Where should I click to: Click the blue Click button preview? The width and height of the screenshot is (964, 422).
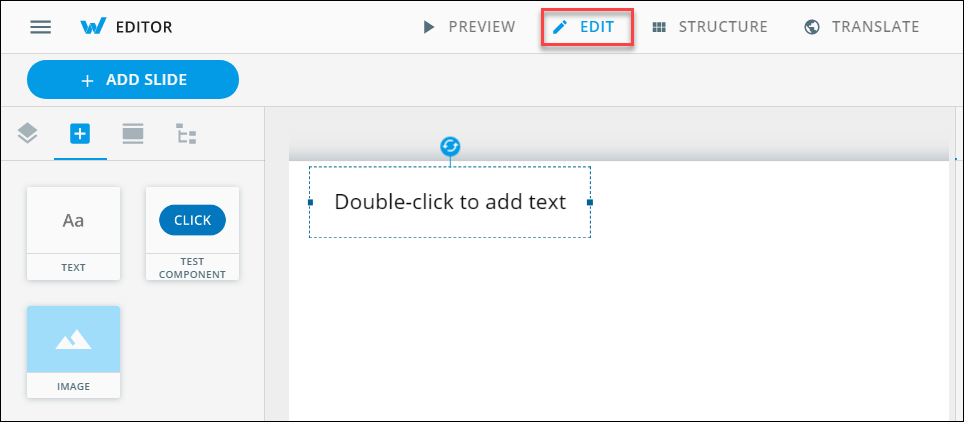coord(192,220)
